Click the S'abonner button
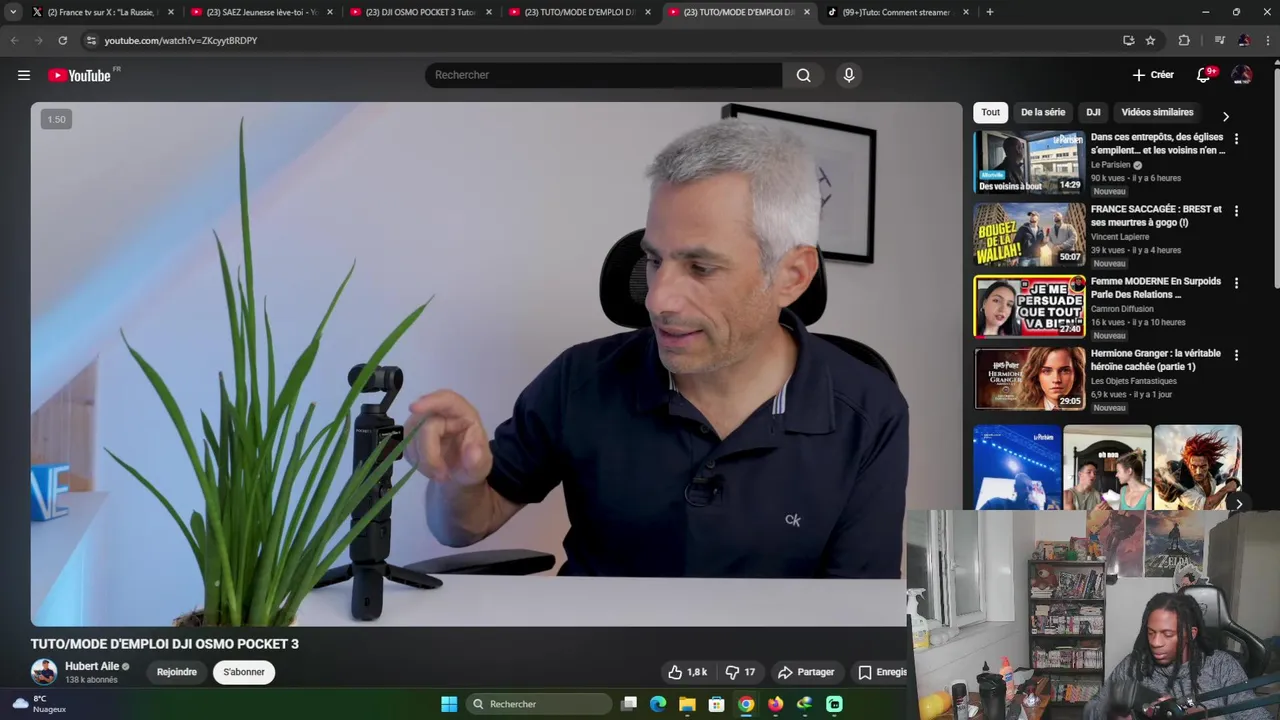This screenshot has height=720, width=1280. pyautogui.click(x=244, y=672)
